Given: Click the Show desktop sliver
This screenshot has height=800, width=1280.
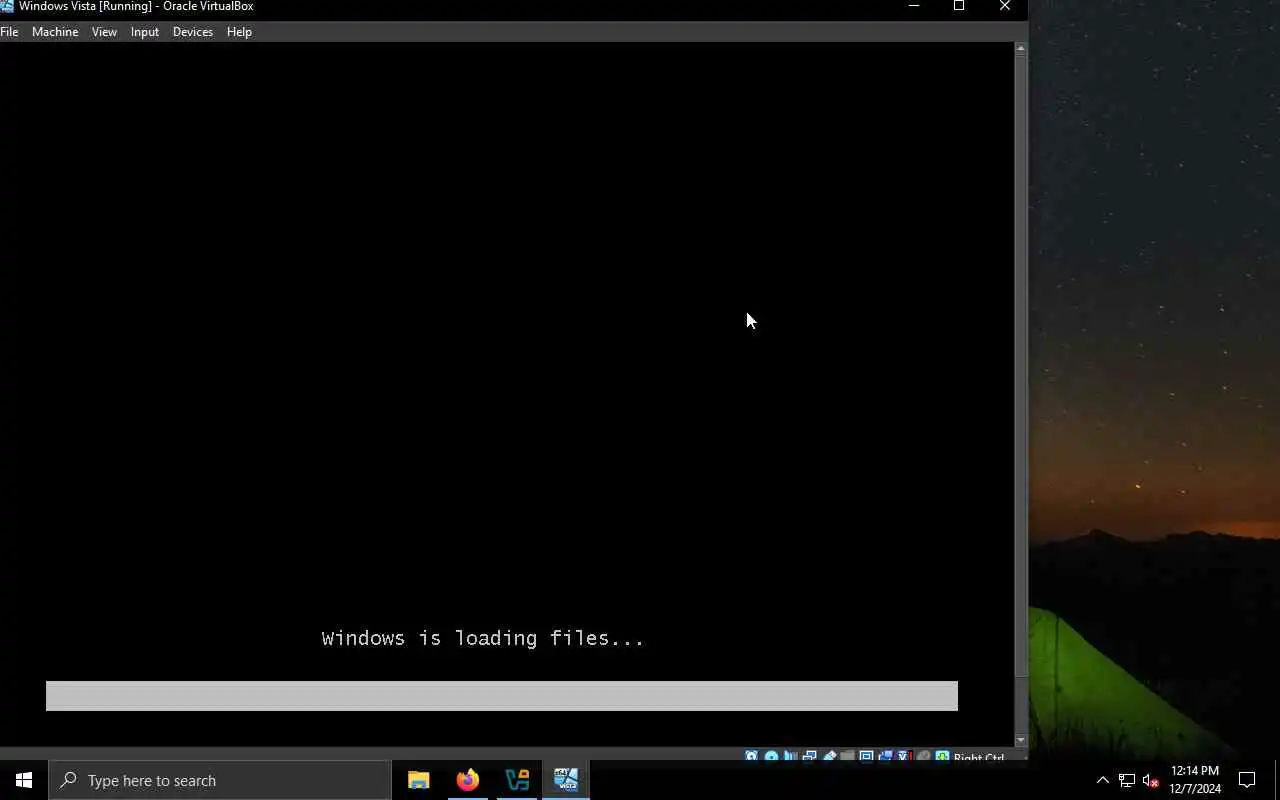Looking at the screenshot, I should [1277, 780].
